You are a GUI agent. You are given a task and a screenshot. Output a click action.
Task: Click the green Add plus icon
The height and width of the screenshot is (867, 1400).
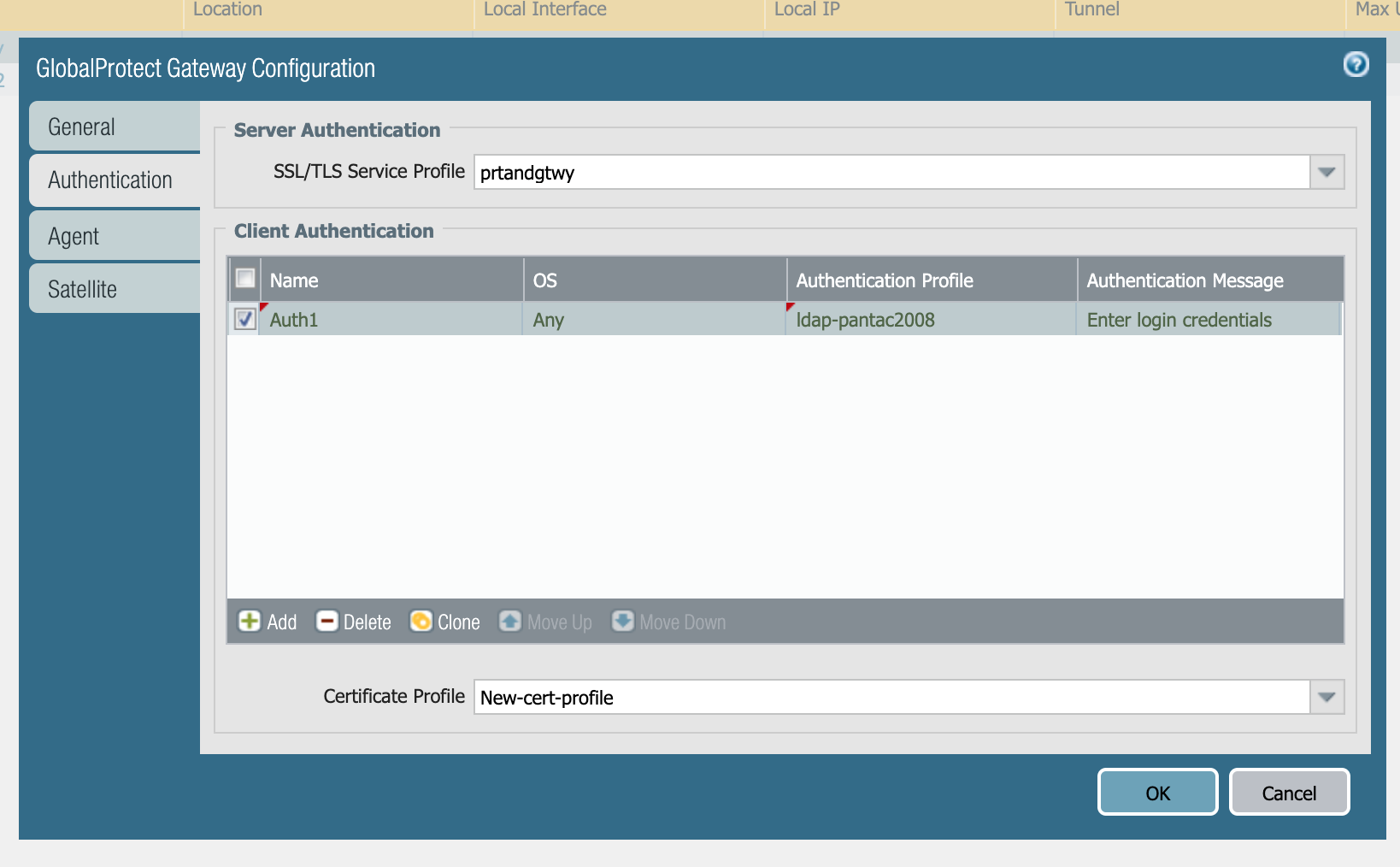tap(249, 622)
